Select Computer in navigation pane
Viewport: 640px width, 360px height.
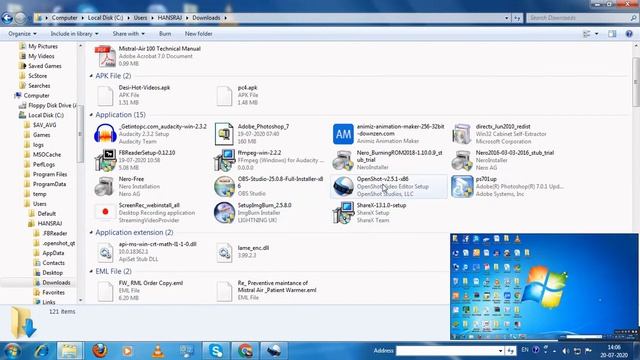pyautogui.click(x=36, y=96)
